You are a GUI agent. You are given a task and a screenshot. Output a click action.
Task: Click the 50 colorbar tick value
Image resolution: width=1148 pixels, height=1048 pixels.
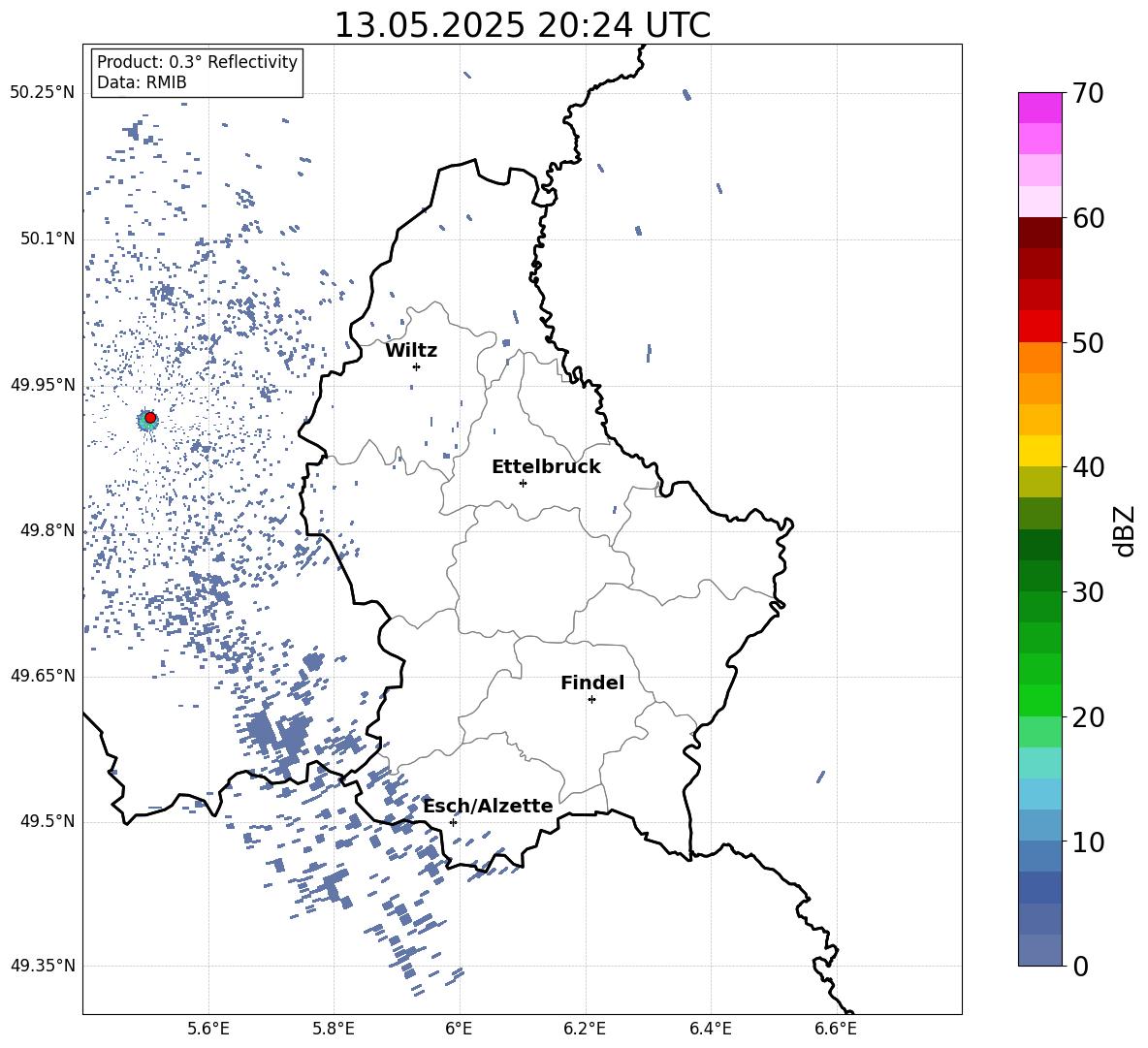(1088, 343)
